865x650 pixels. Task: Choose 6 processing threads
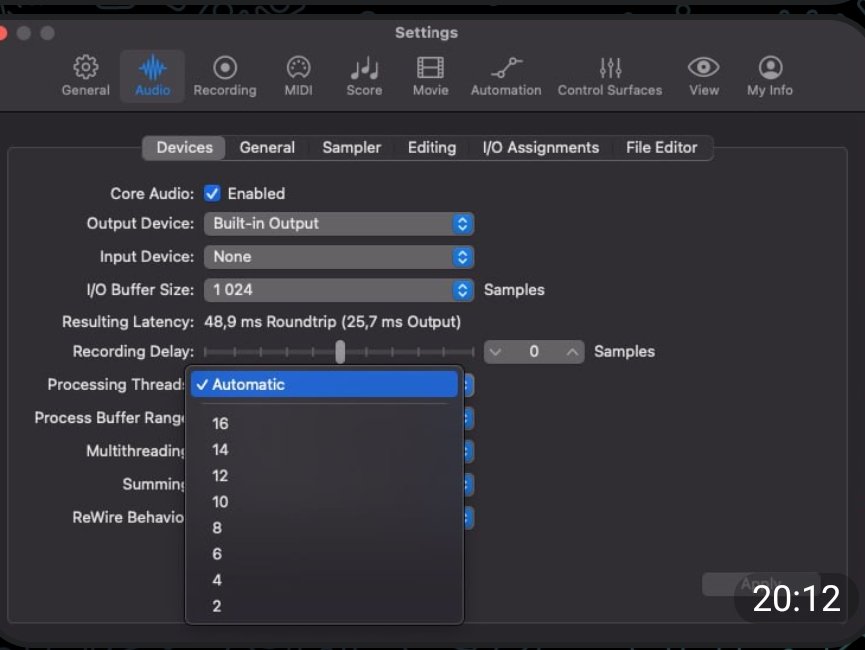pyautogui.click(x=324, y=554)
